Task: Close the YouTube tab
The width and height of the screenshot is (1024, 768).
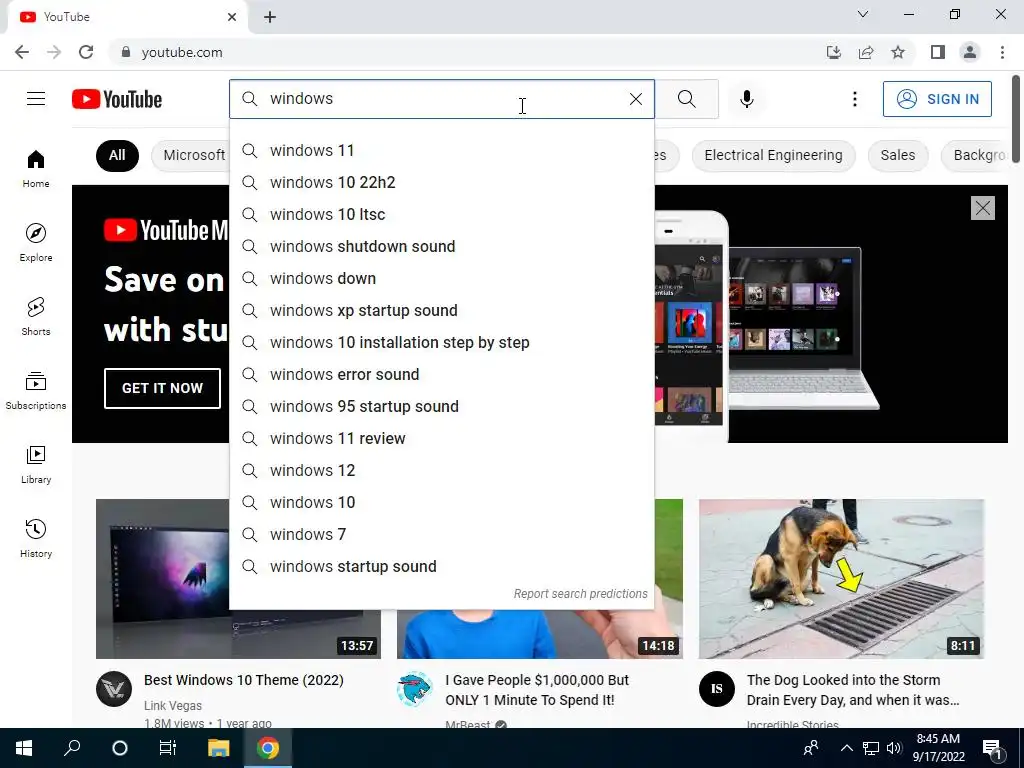Action: click(x=232, y=17)
